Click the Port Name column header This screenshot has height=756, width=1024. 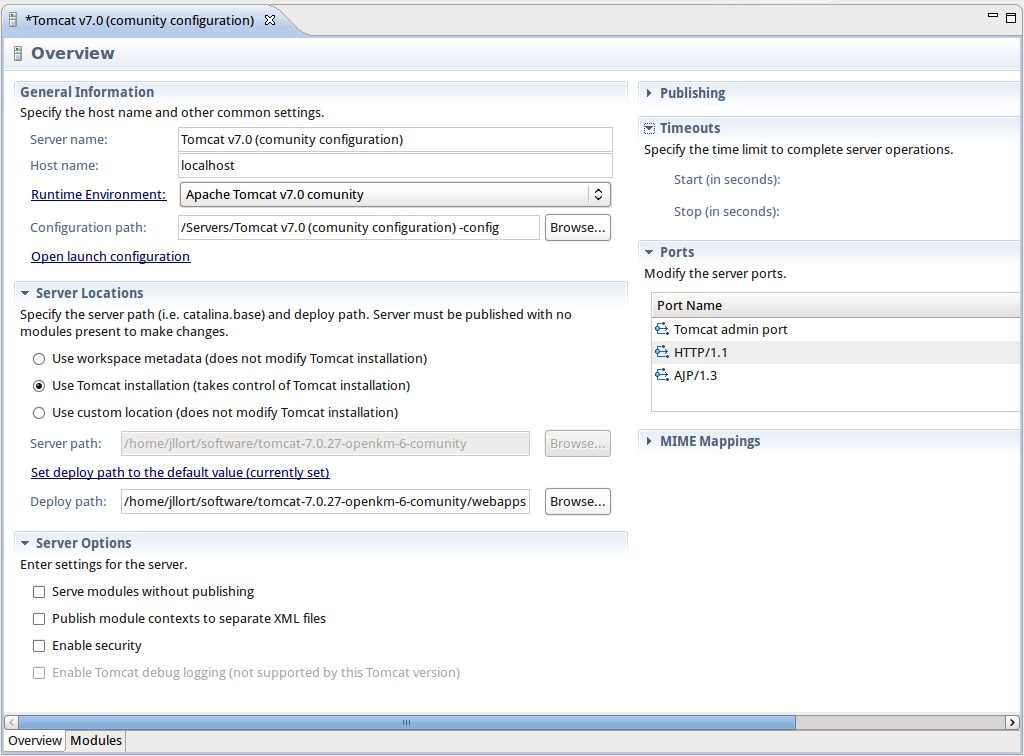pyautogui.click(x=836, y=305)
